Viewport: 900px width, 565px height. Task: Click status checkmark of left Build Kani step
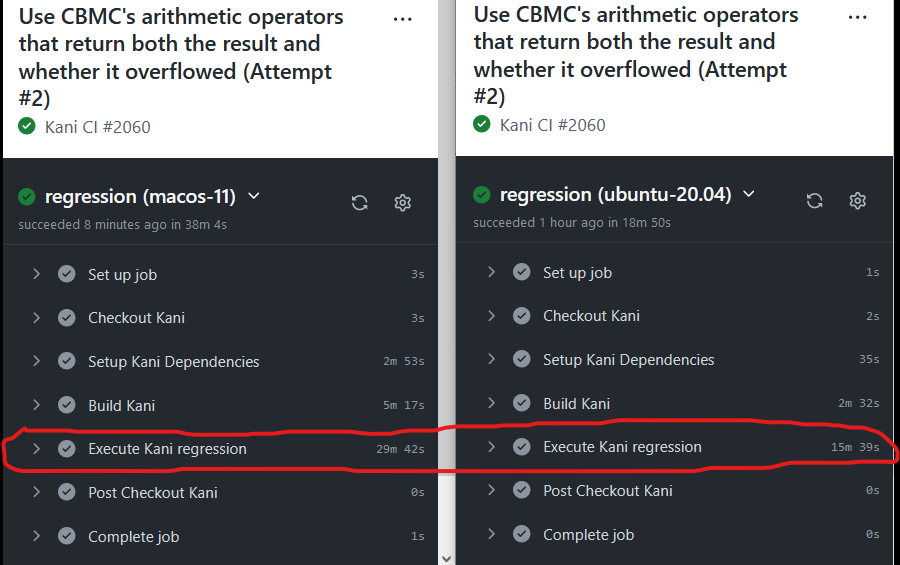[x=67, y=405]
